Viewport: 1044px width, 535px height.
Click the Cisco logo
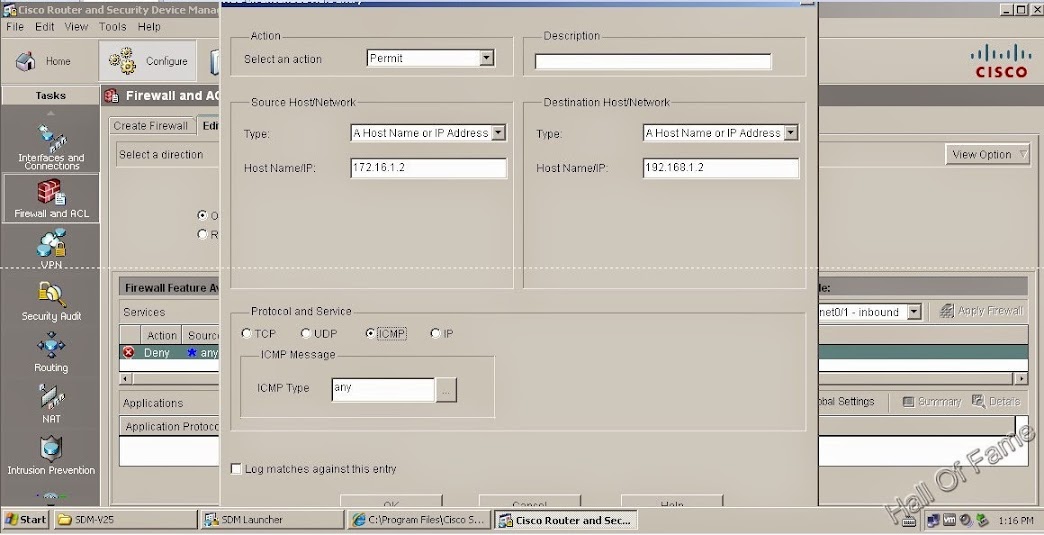1001,61
